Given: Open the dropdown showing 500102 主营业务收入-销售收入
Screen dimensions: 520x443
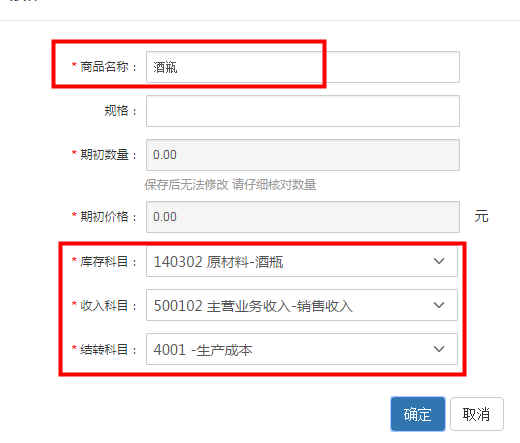Looking at the screenshot, I should pyautogui.click(x=302, y=305).
